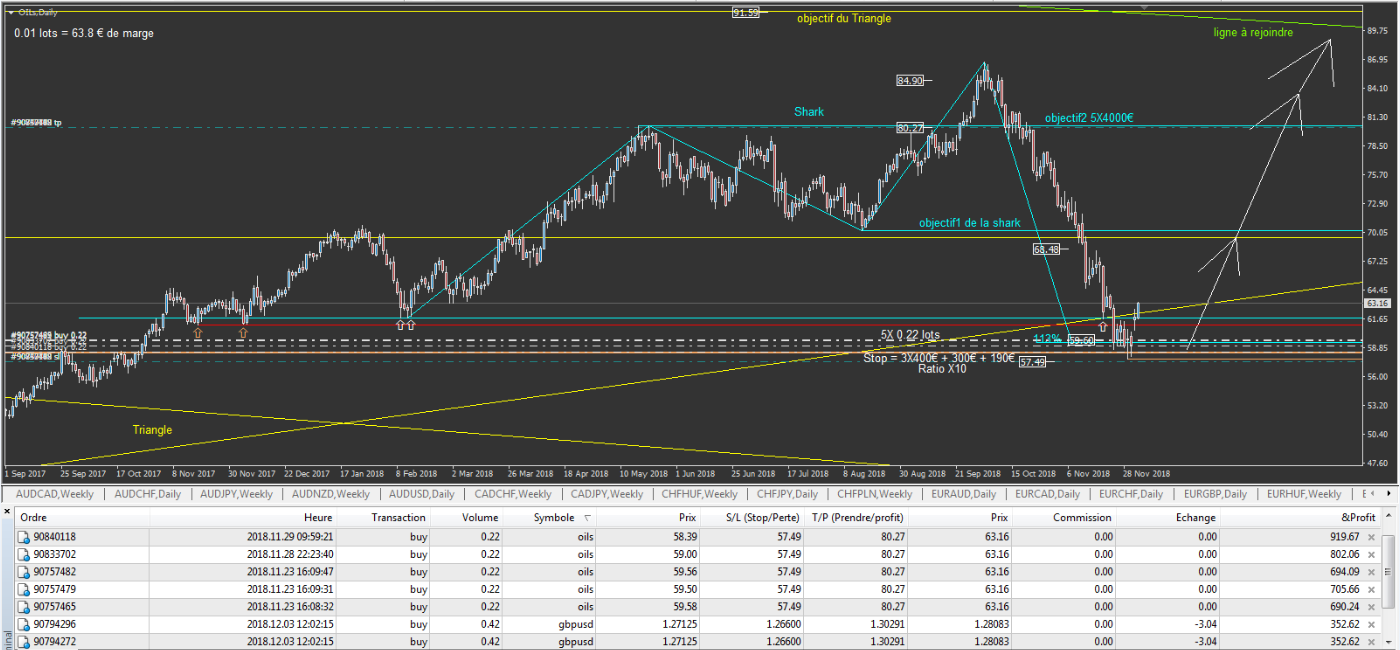Select the 84.90 price label on the chart
The height and width of the screenshot is (650, 1400).
pyautogui.click(x=910, y=80)
